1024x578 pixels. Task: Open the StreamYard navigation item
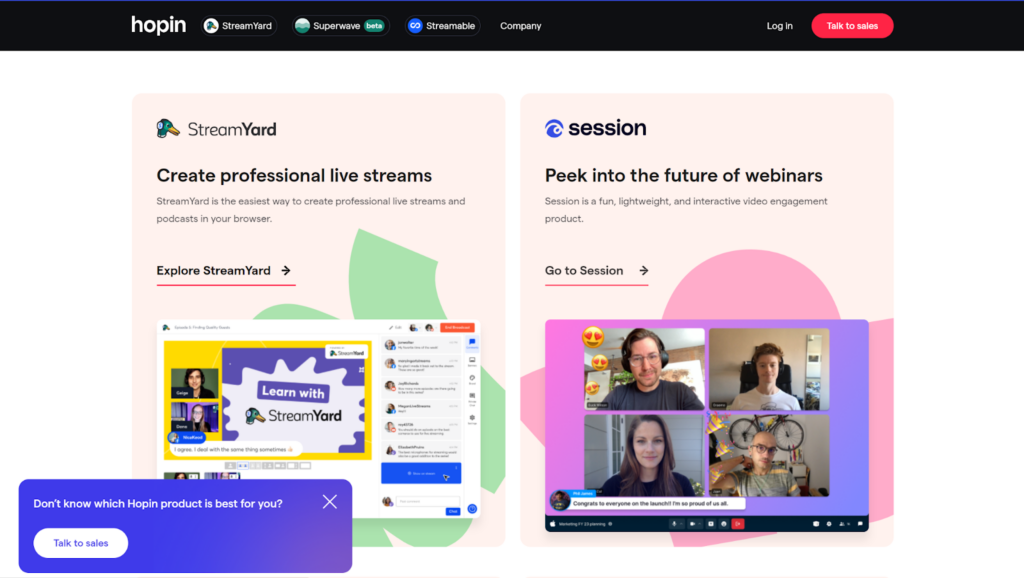[x=238, y=25]
